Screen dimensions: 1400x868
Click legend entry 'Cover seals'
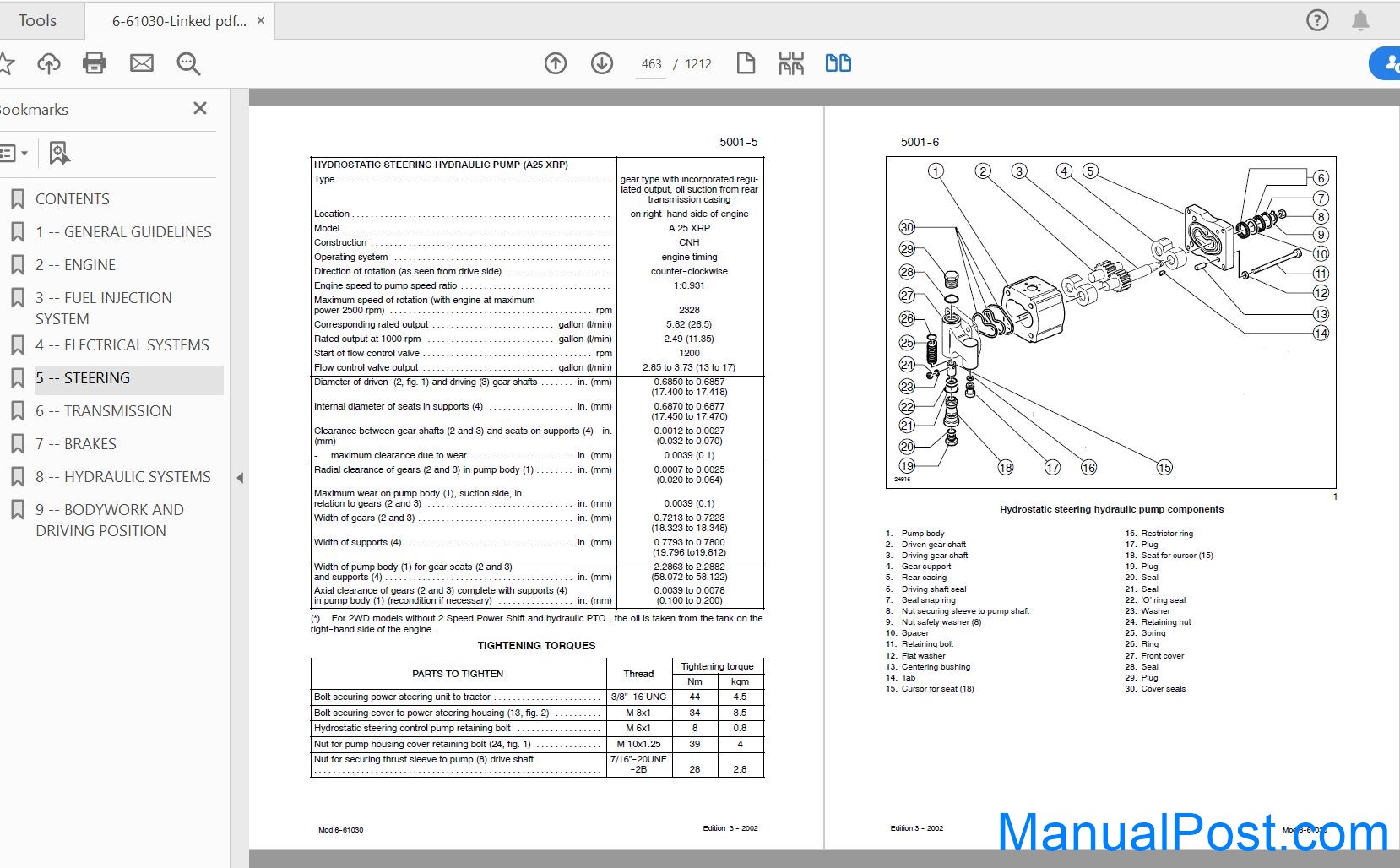1163,689
